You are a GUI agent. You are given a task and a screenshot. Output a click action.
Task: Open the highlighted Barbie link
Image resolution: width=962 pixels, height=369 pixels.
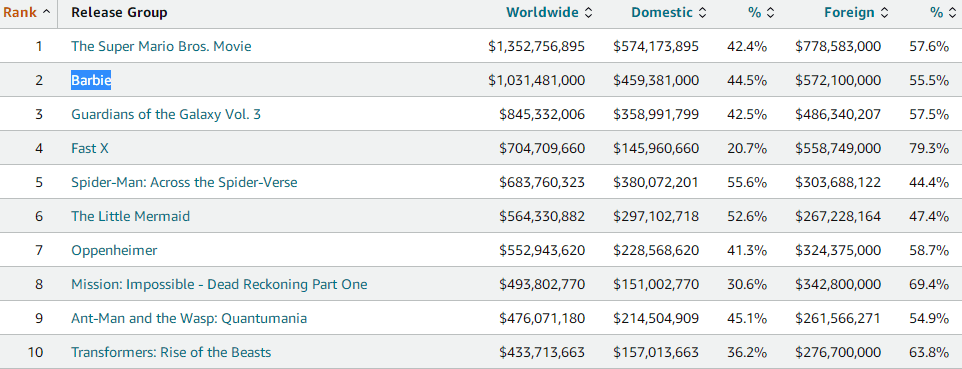pyautogui.click(x=91, y=80)
